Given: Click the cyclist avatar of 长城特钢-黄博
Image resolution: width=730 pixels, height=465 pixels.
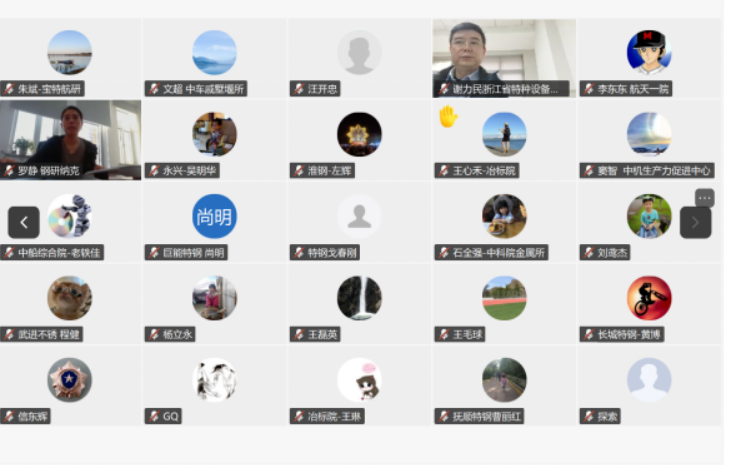Looking at the screenshot, I should 649,298.
